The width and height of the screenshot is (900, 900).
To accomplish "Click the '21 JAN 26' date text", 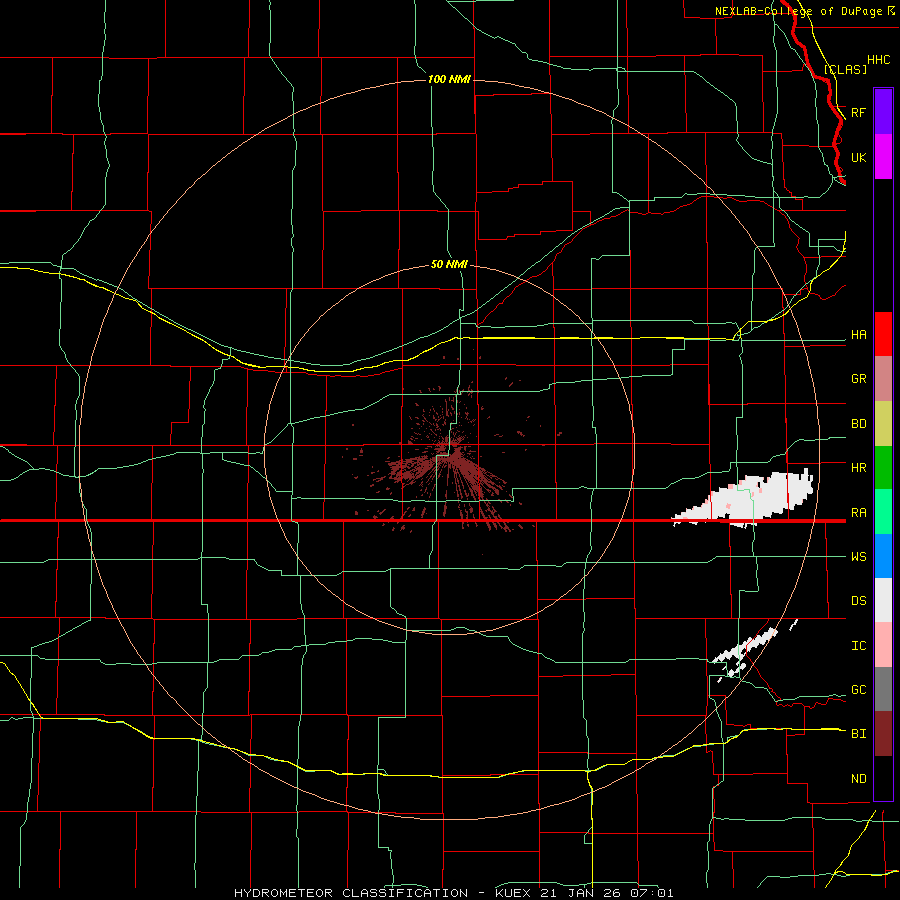I will (581, 893).
